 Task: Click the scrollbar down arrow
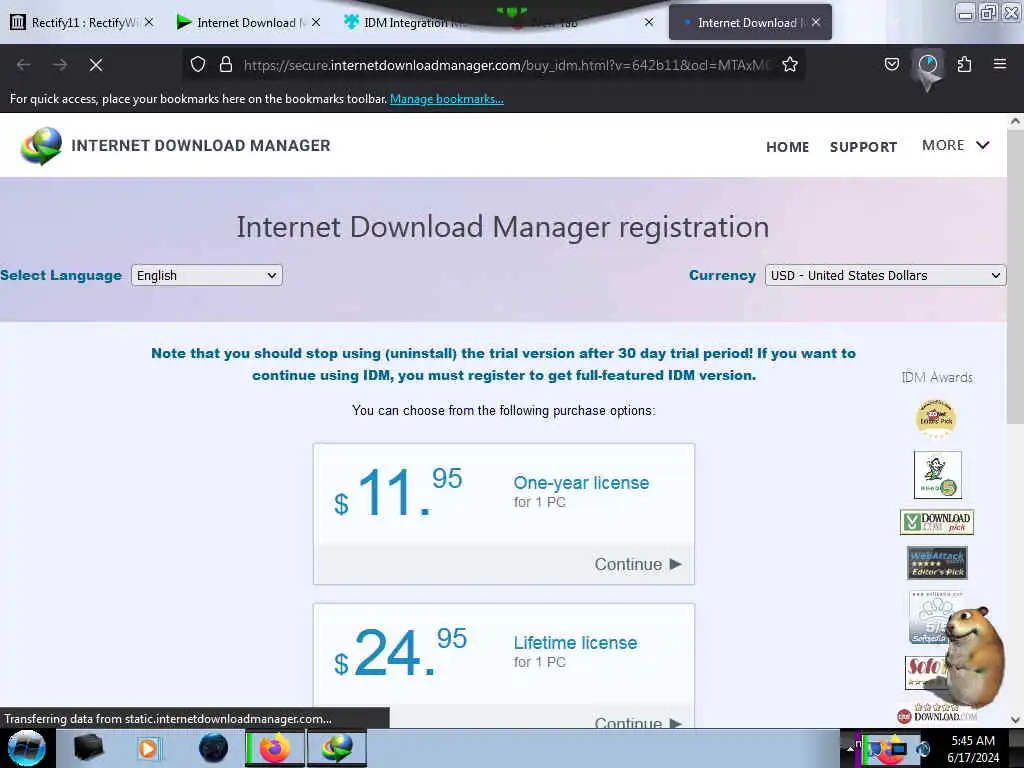1015,720
